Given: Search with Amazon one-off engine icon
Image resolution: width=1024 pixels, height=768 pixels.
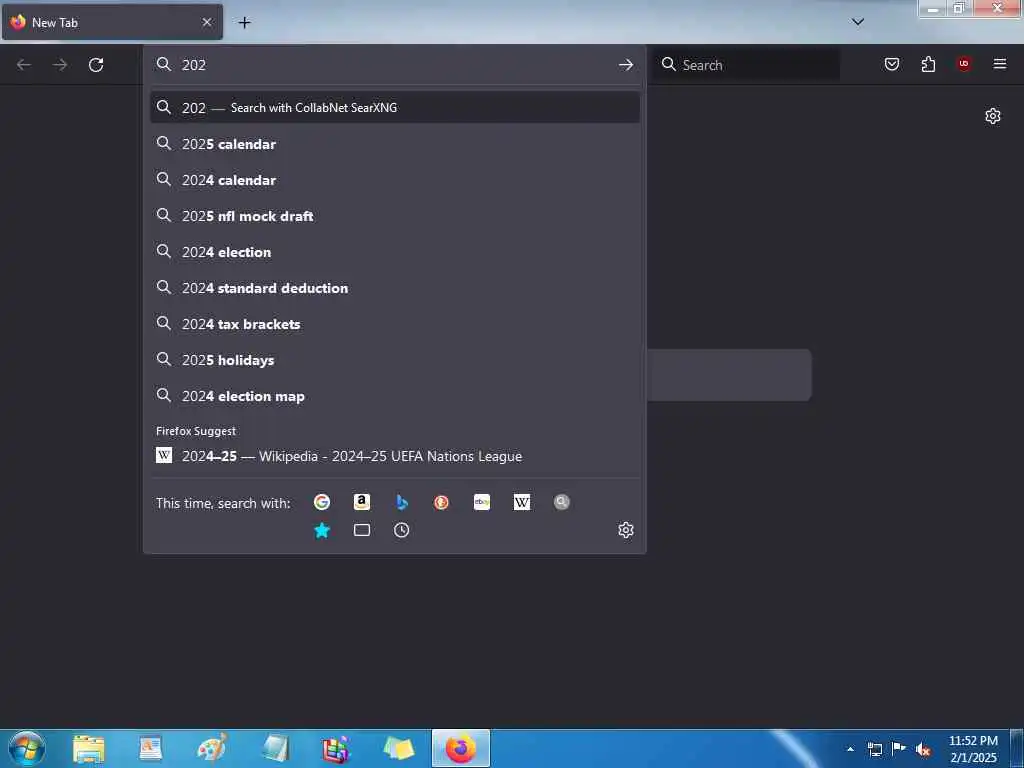Looking at the screenshot, I should [362, 502].
